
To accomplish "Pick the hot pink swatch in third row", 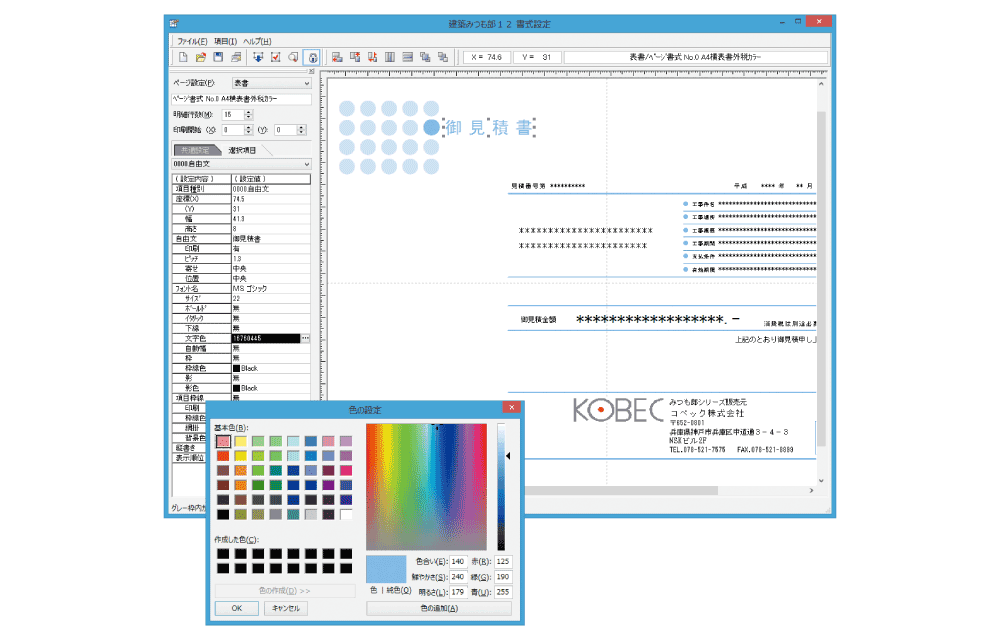I will 346,470.
